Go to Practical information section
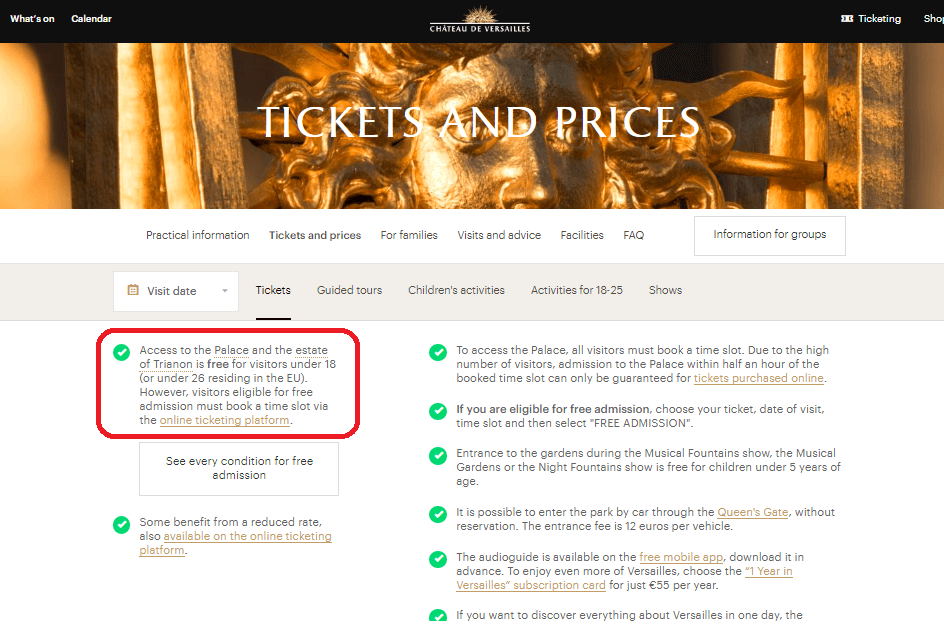 (197, 235)
